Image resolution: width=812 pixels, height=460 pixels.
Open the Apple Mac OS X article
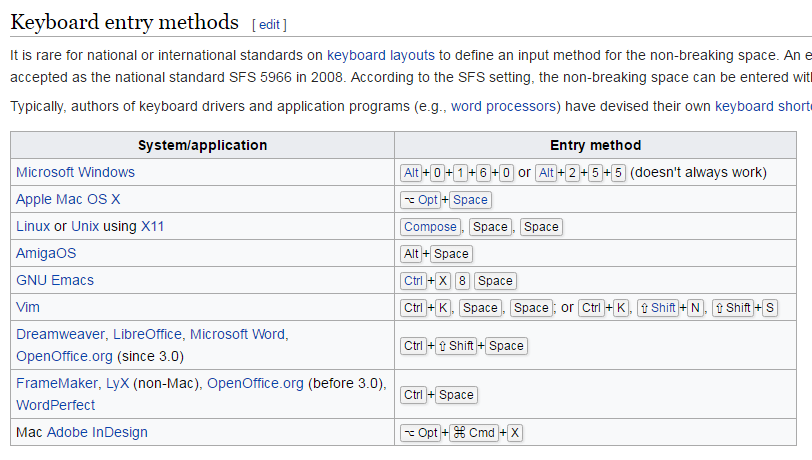pos(68,199)
